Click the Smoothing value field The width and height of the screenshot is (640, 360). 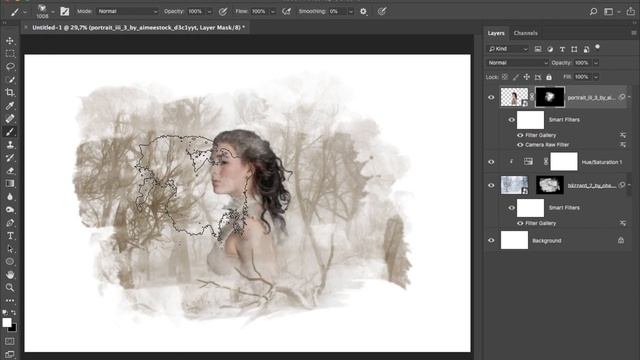337,11
